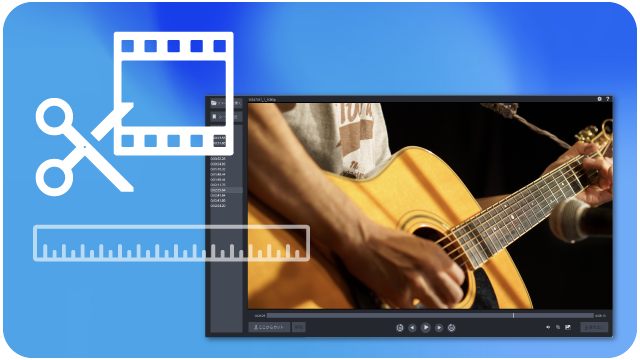Click the circular skip-forward icon
Viewport: 640px width, 360px height.
[451, 327]
